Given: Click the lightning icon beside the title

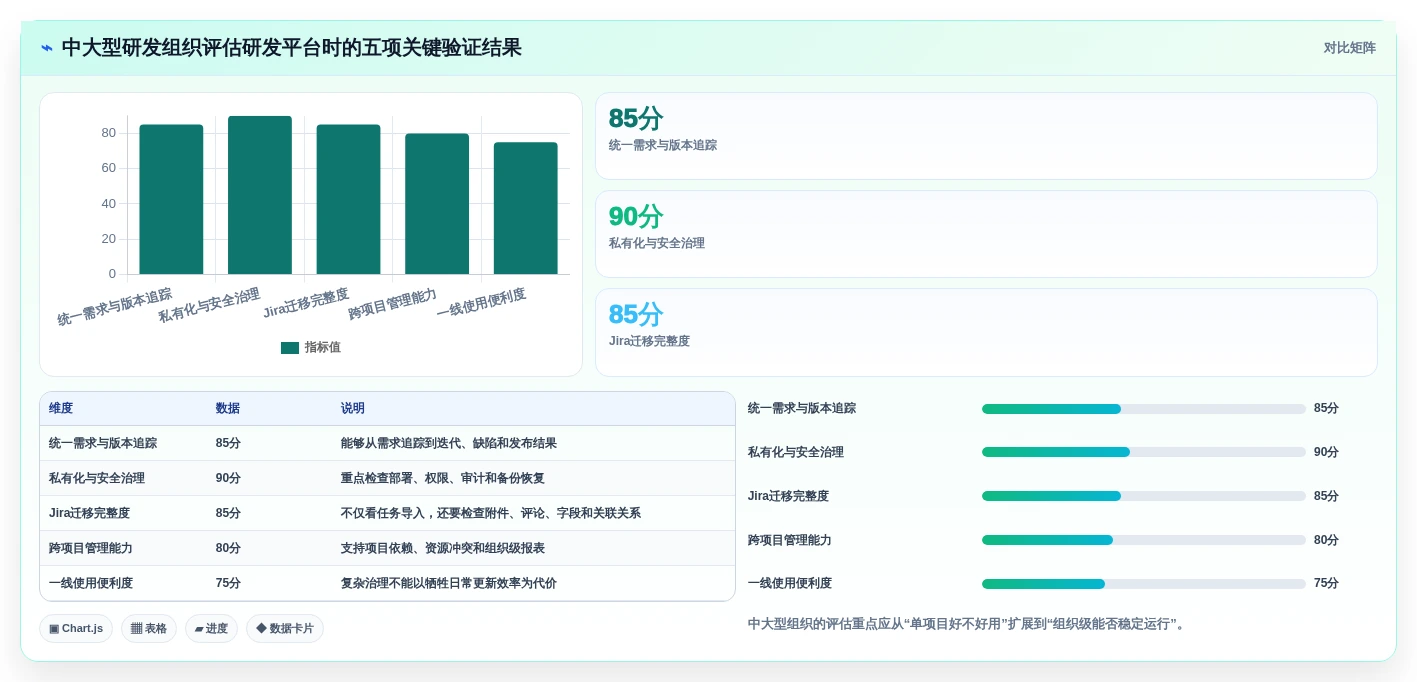Looking at the screenshot, I should [47, 48].
